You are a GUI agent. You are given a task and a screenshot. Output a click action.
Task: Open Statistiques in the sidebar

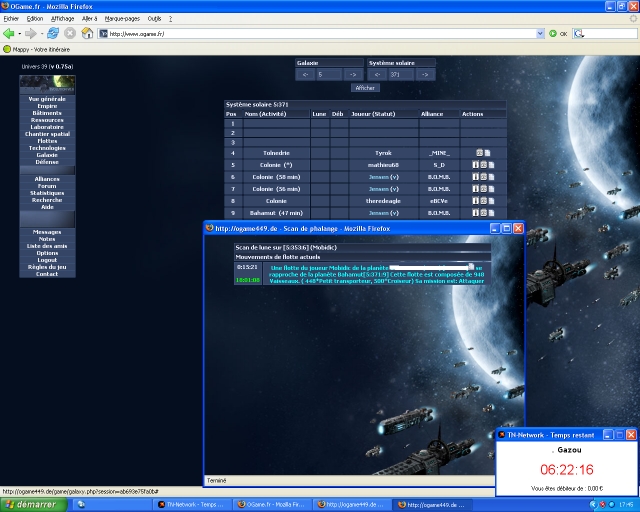point(47,193)
